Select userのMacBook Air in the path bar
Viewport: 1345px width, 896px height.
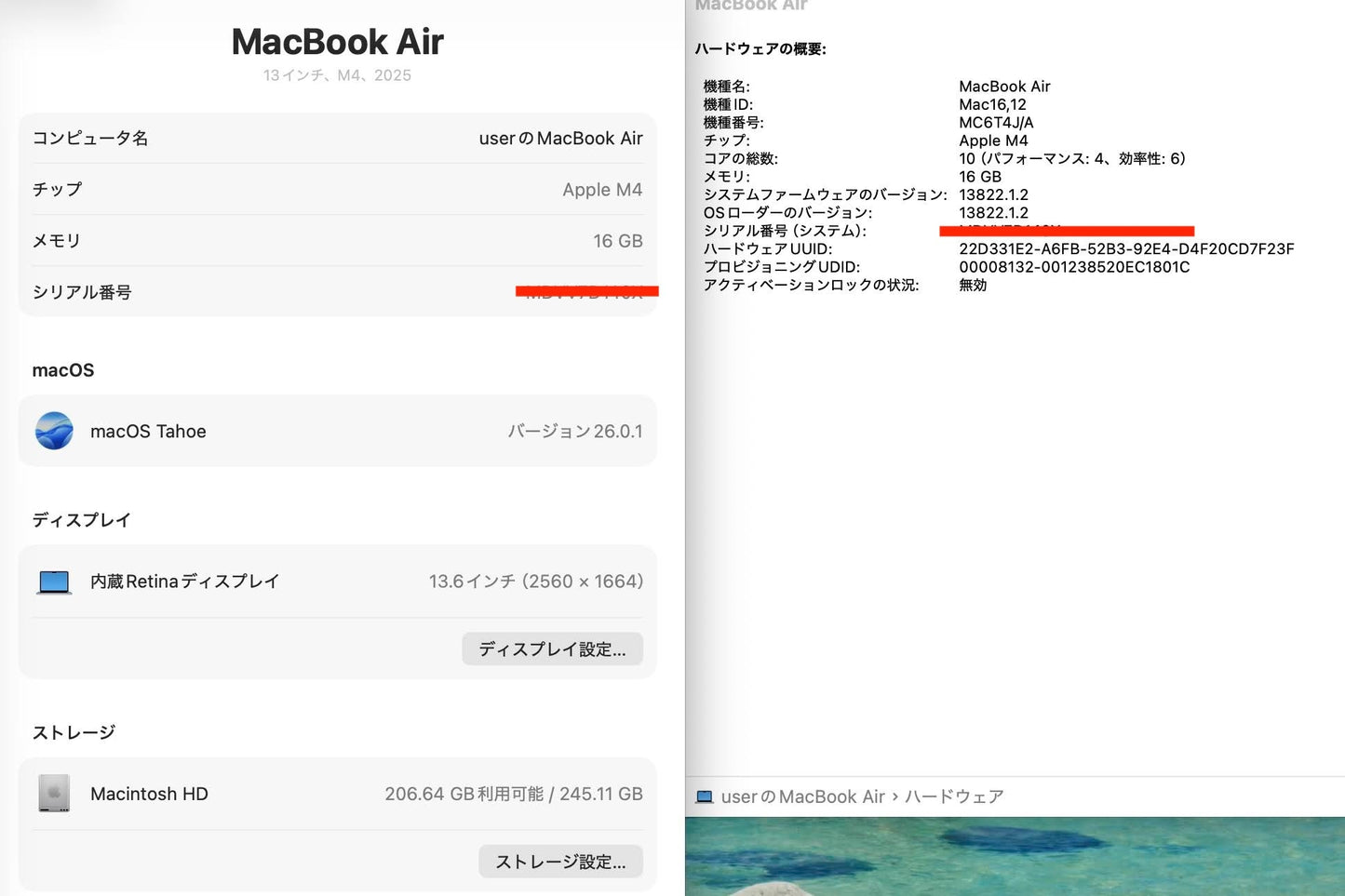[803, 797]
